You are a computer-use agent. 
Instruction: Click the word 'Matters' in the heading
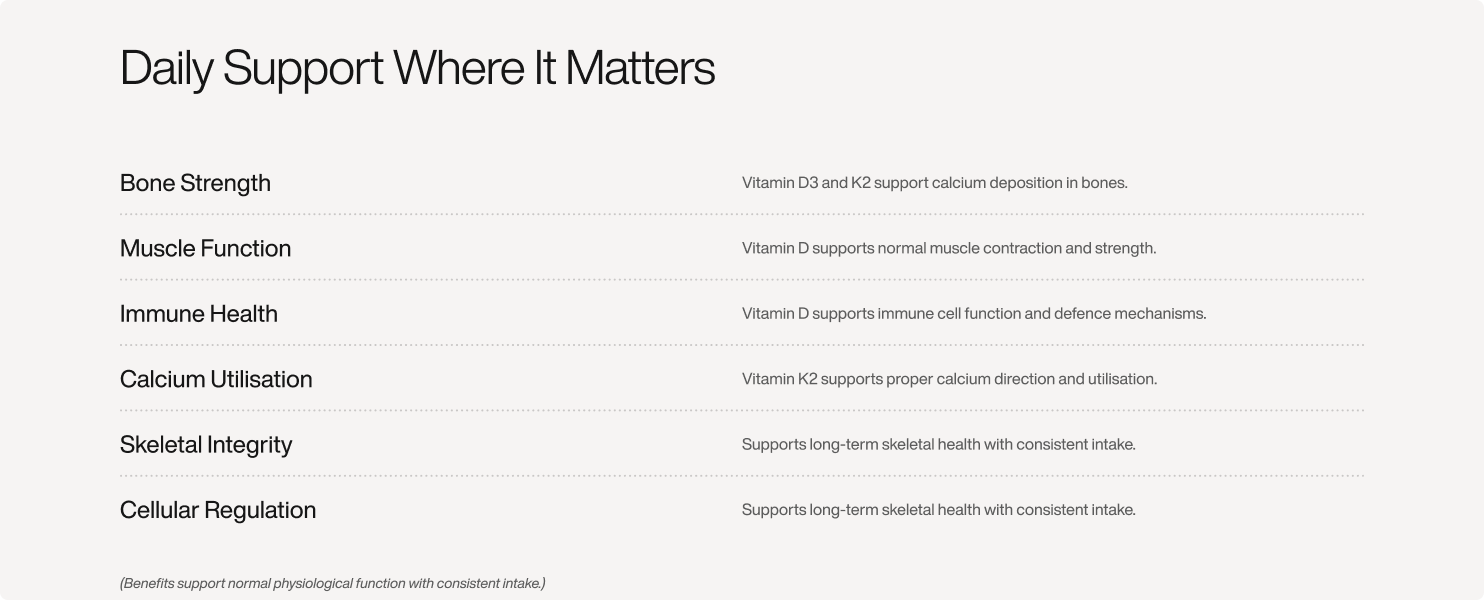[640, 68]
